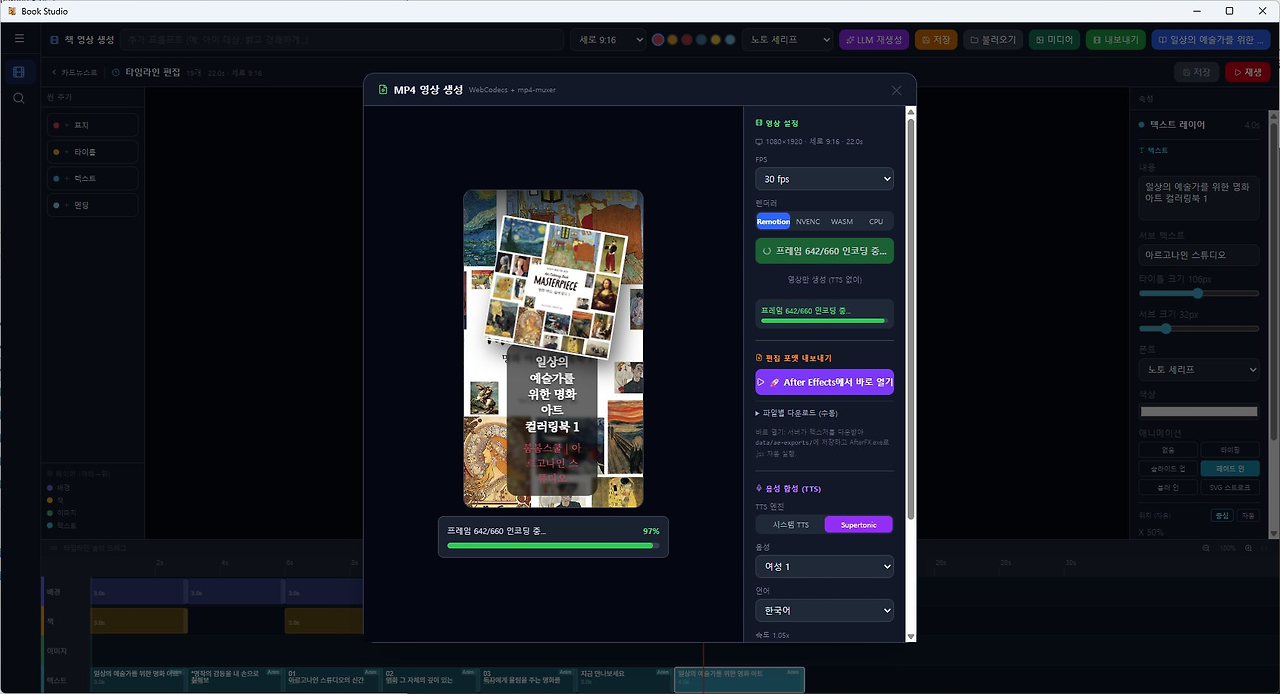Click the green 프레임 인코딩 중 button
Viewport: 1280px width, 694px height.
(824, 251)
